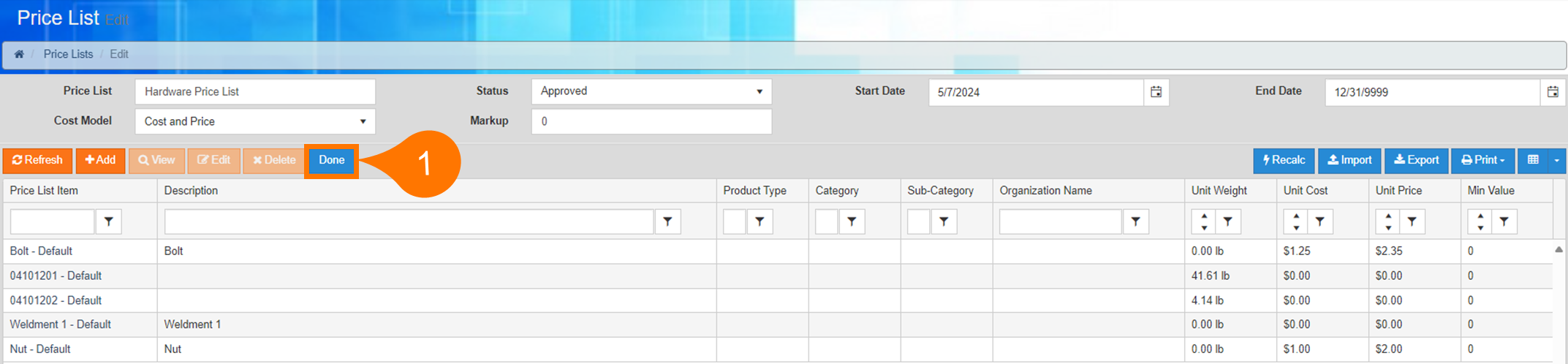1568x364 pixels.
Task: Click the Product Type filter icon
Action: click(x=760, y=221)
